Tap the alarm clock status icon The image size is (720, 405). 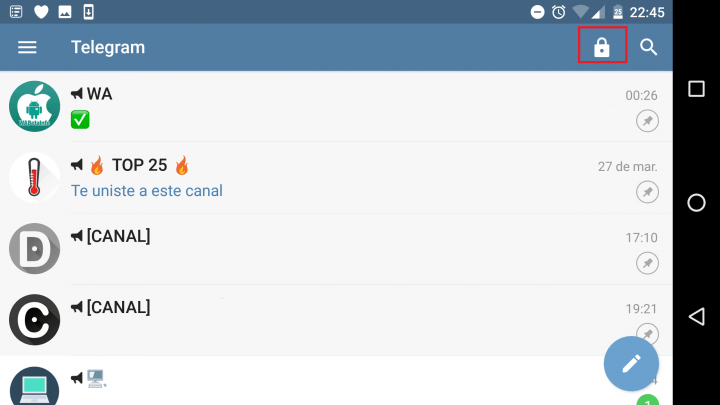(x=558, y=12)
